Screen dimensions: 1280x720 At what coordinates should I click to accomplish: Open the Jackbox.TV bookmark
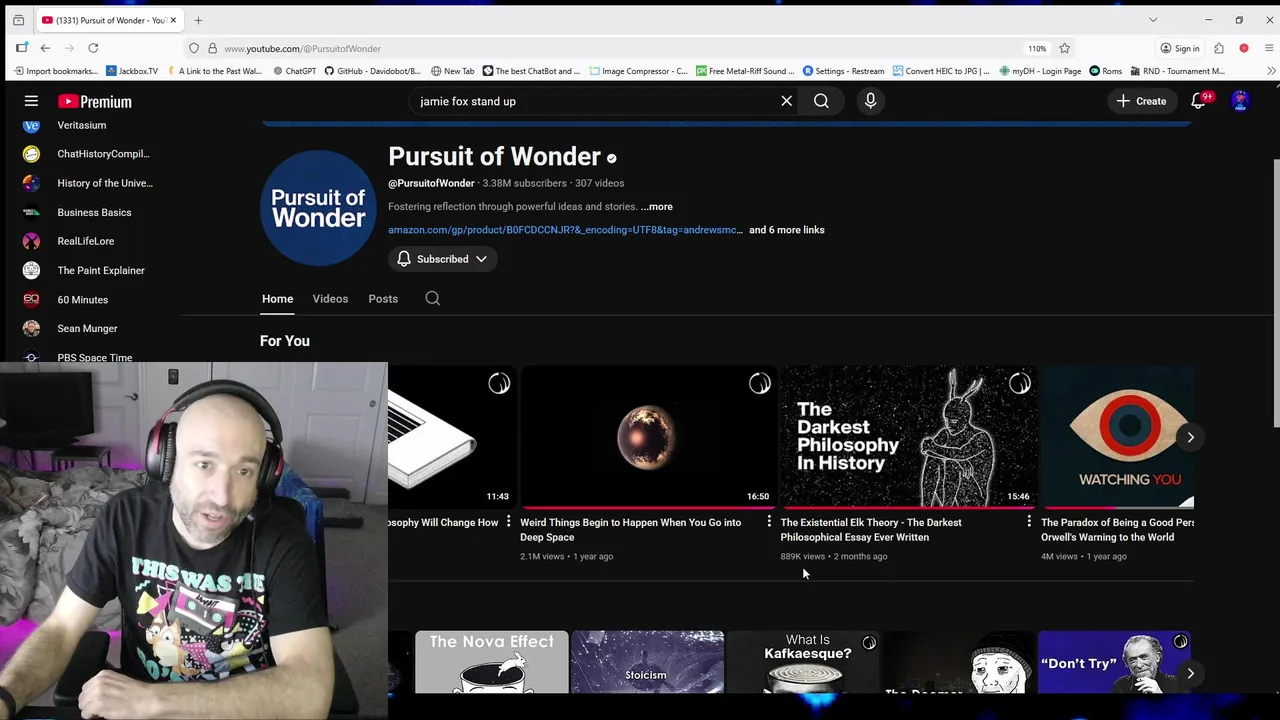(x=132, y=71)
